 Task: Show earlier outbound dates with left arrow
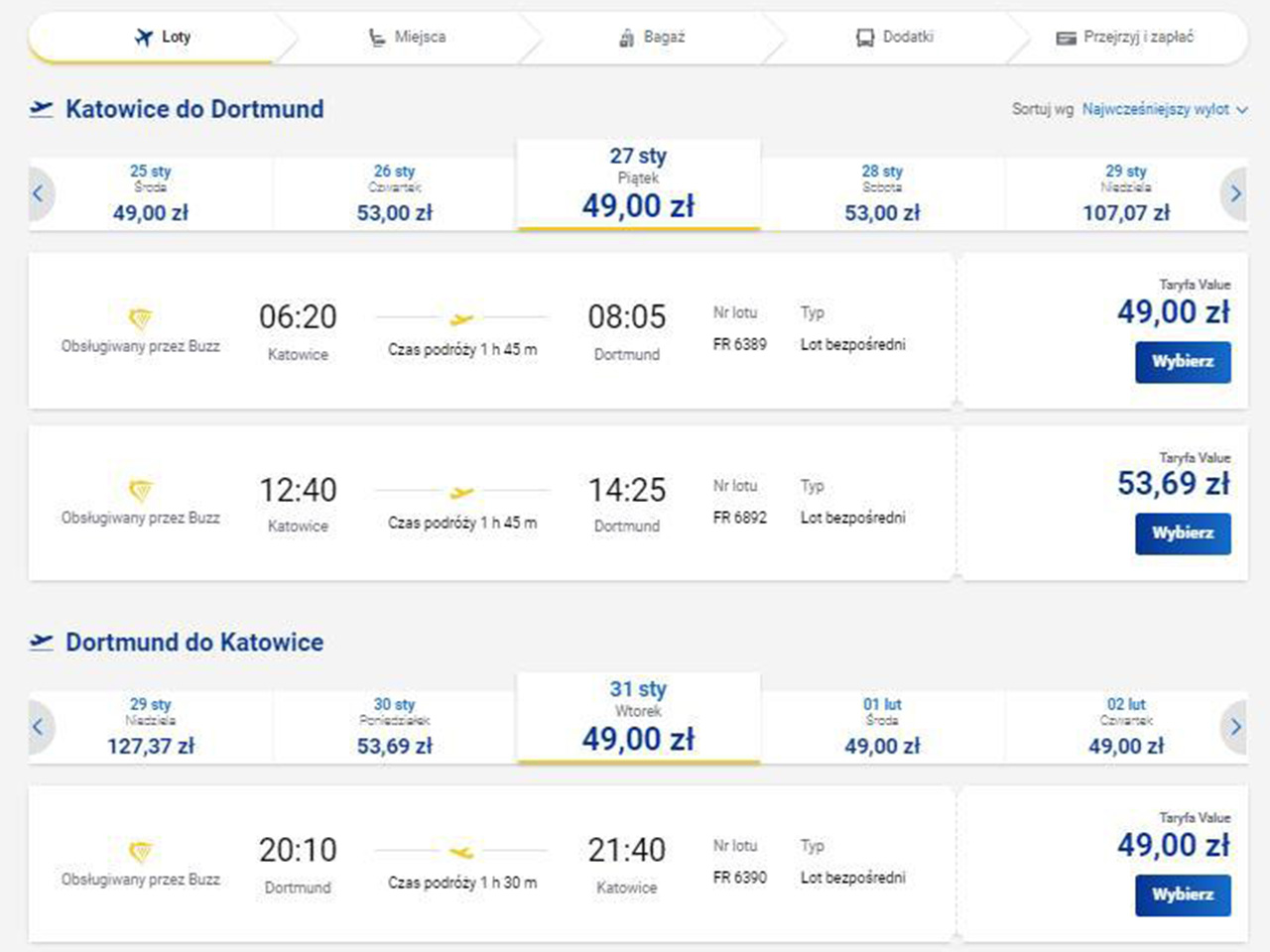tap(39, 193)
